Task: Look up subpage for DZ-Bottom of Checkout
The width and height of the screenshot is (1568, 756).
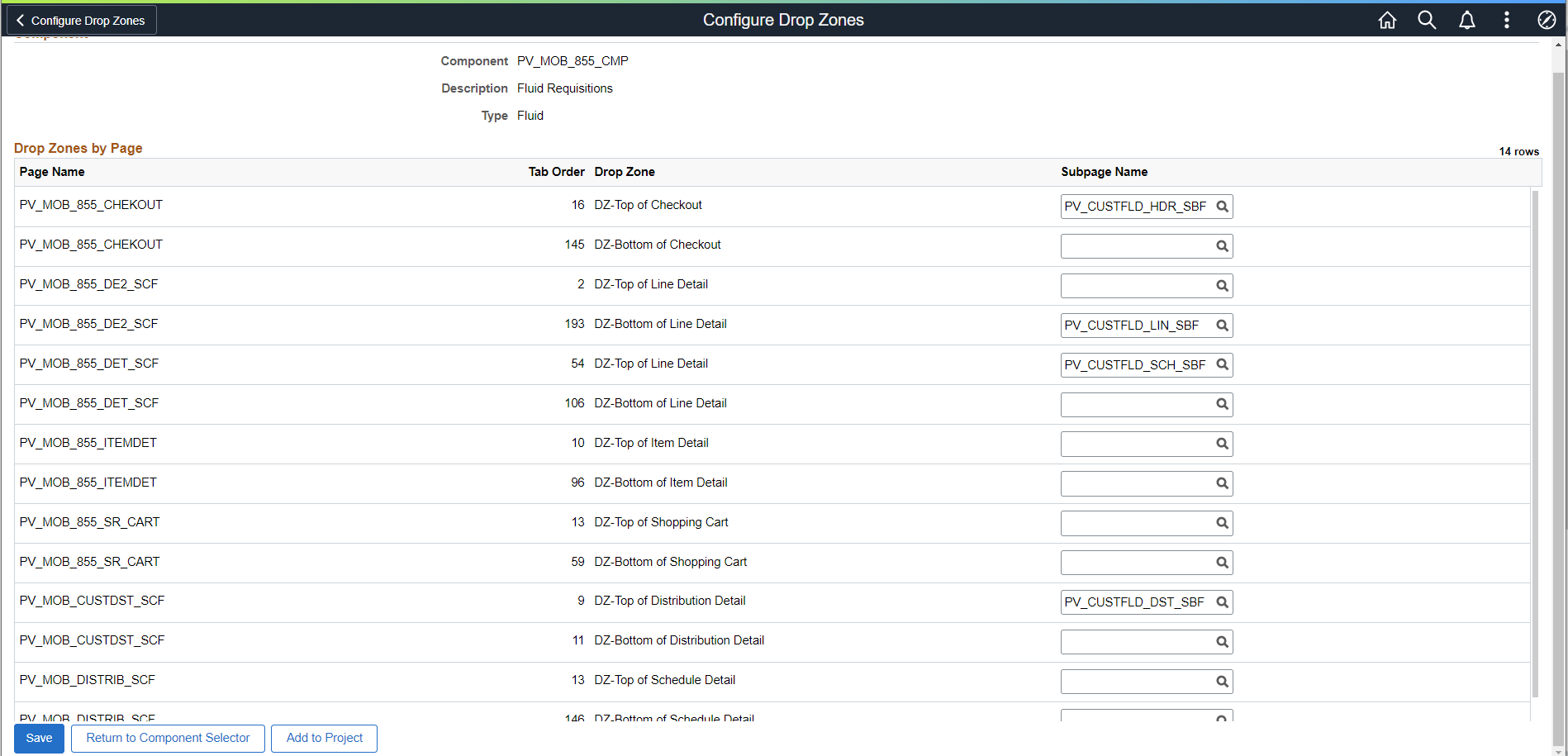Action: 1222,246
